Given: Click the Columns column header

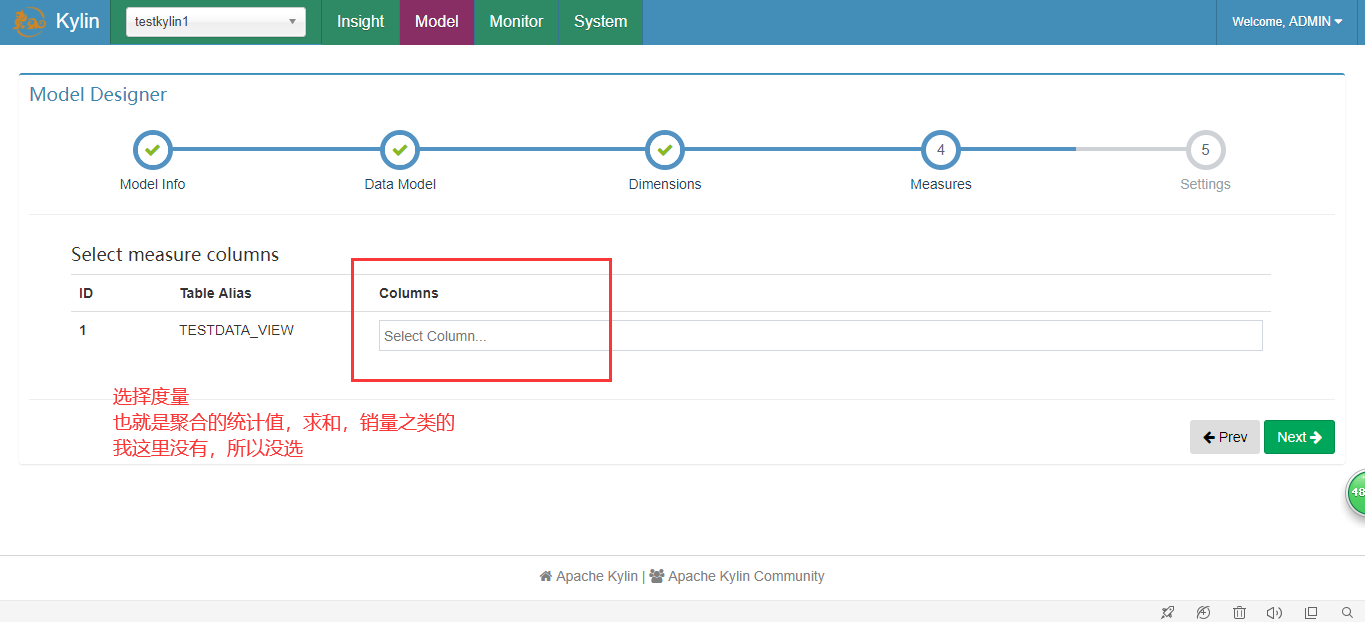Looking at the screenshot, I should (409, 293).
